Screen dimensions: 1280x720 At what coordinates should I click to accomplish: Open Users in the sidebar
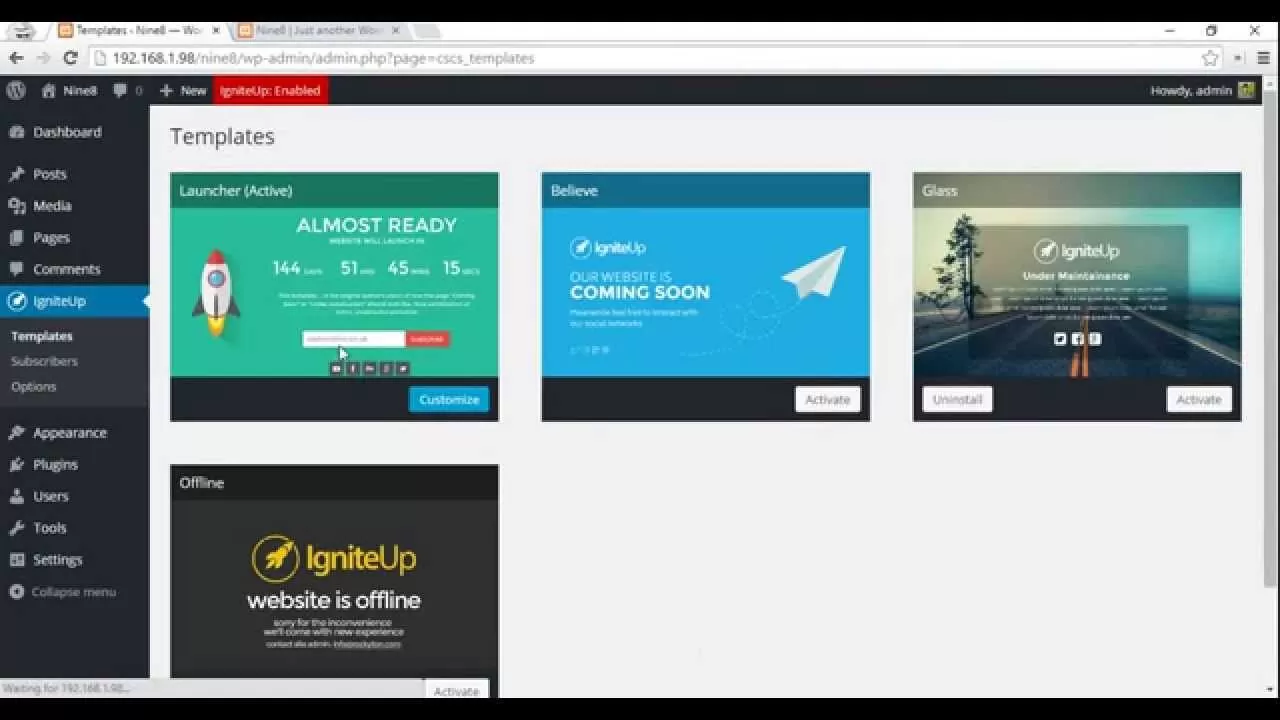tap(51, 496)
